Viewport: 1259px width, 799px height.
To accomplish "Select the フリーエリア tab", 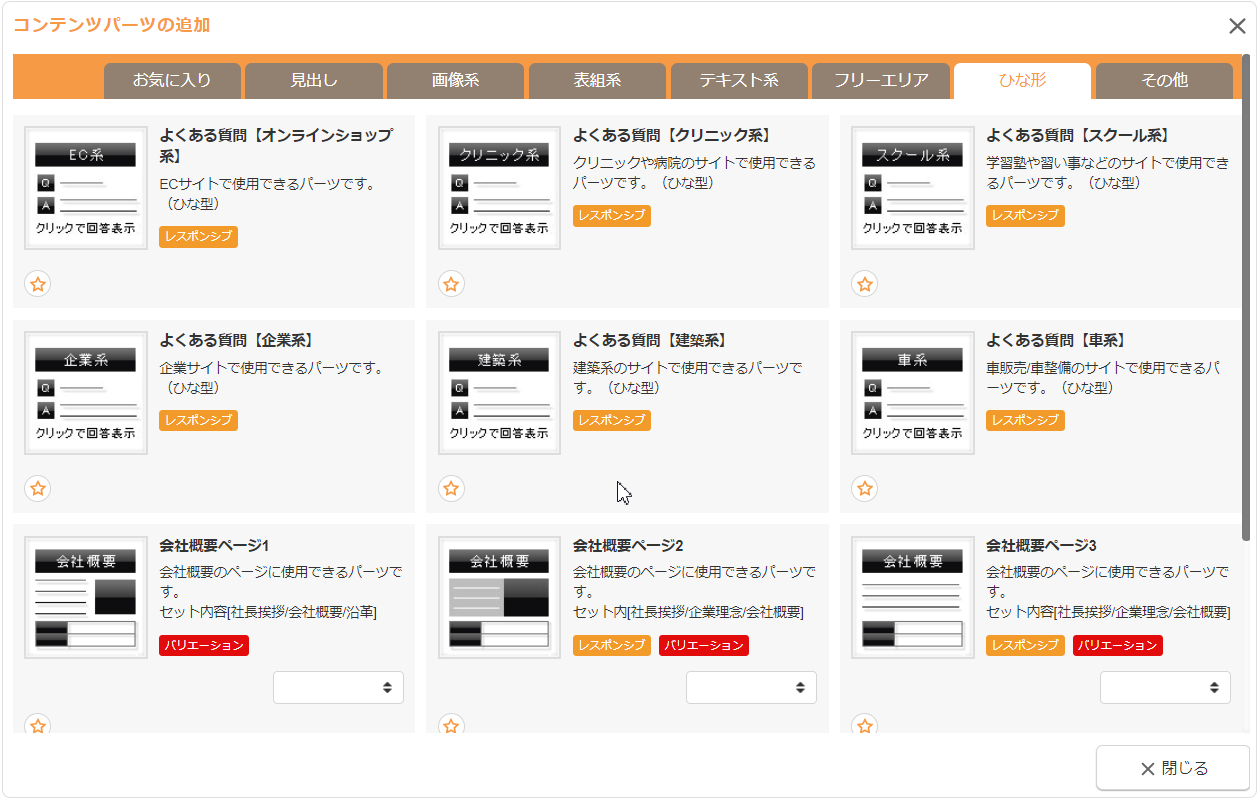I will (x=881, y=81).
